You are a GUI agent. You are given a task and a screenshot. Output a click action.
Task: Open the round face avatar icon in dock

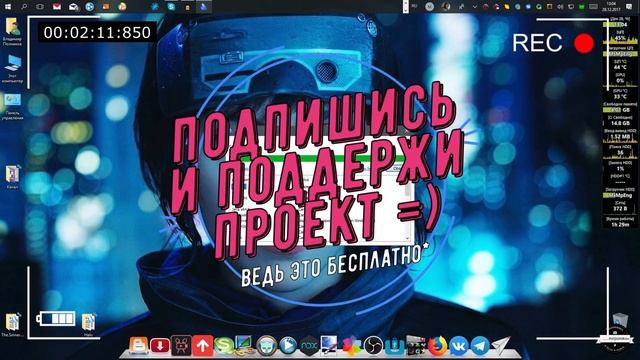267,346
